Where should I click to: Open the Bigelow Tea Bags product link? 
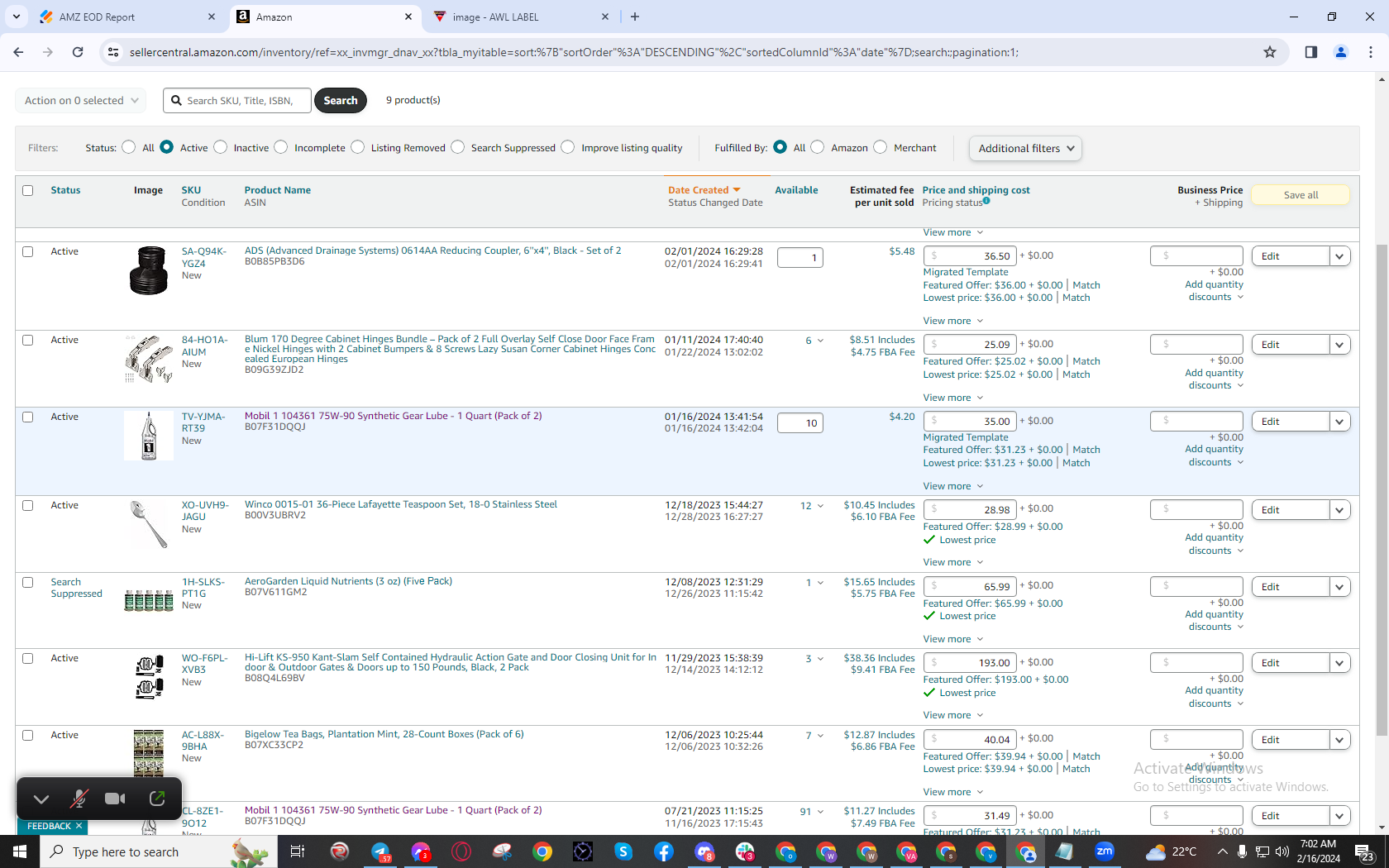pyautogui.click(x=384, y=734)
